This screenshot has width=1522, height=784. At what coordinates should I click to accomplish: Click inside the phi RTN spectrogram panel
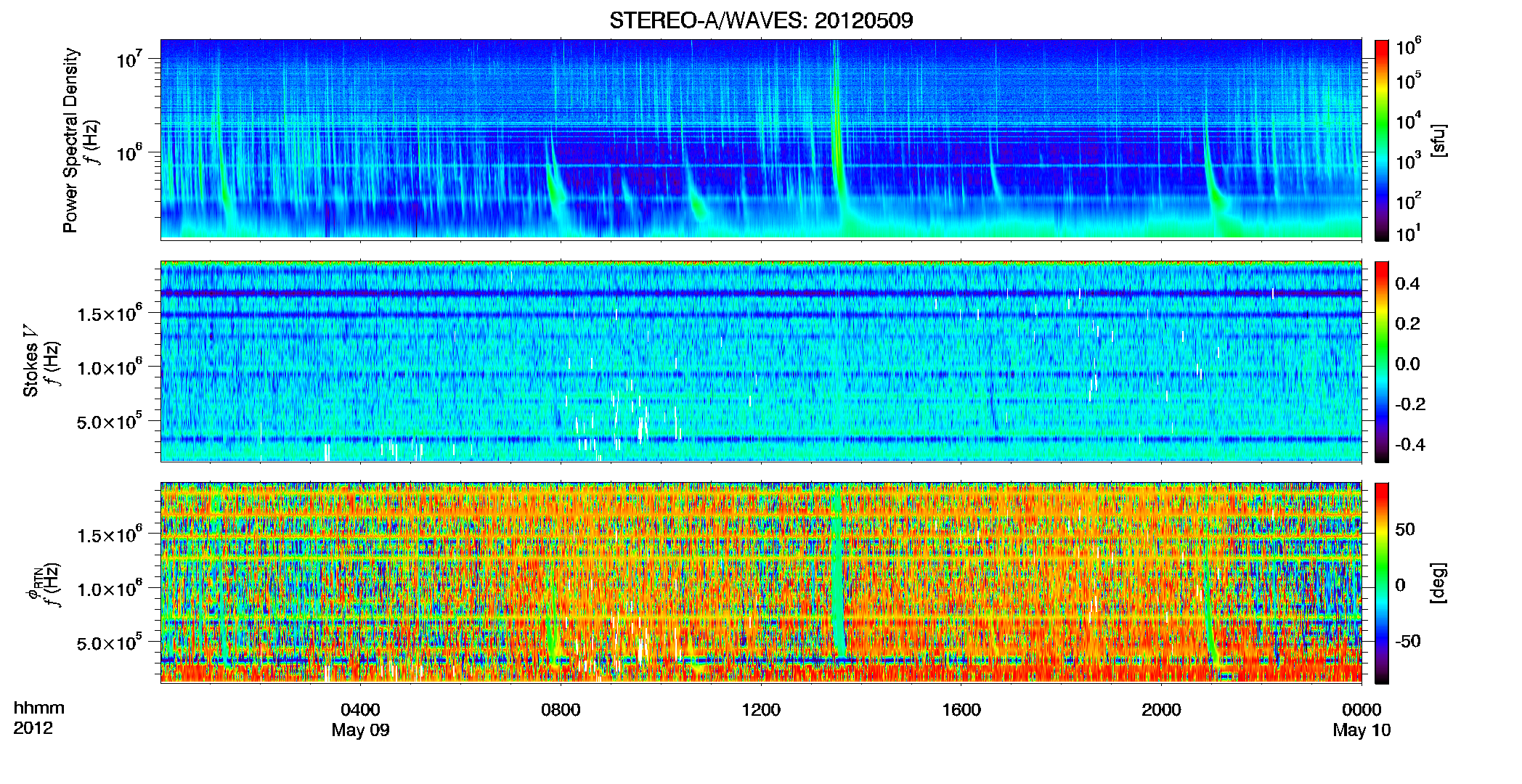coord(761,582)
